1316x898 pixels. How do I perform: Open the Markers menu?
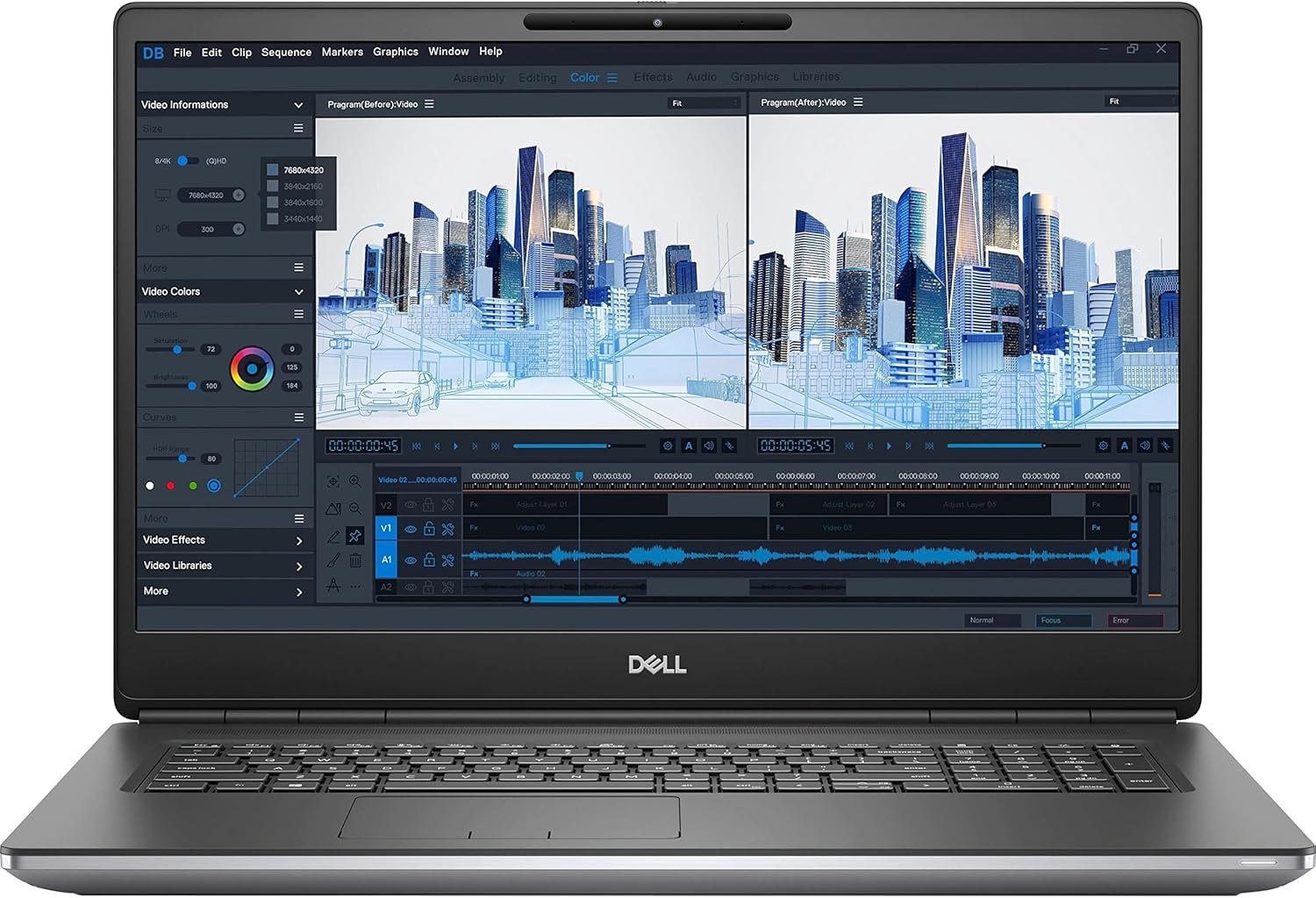(342, 53)
